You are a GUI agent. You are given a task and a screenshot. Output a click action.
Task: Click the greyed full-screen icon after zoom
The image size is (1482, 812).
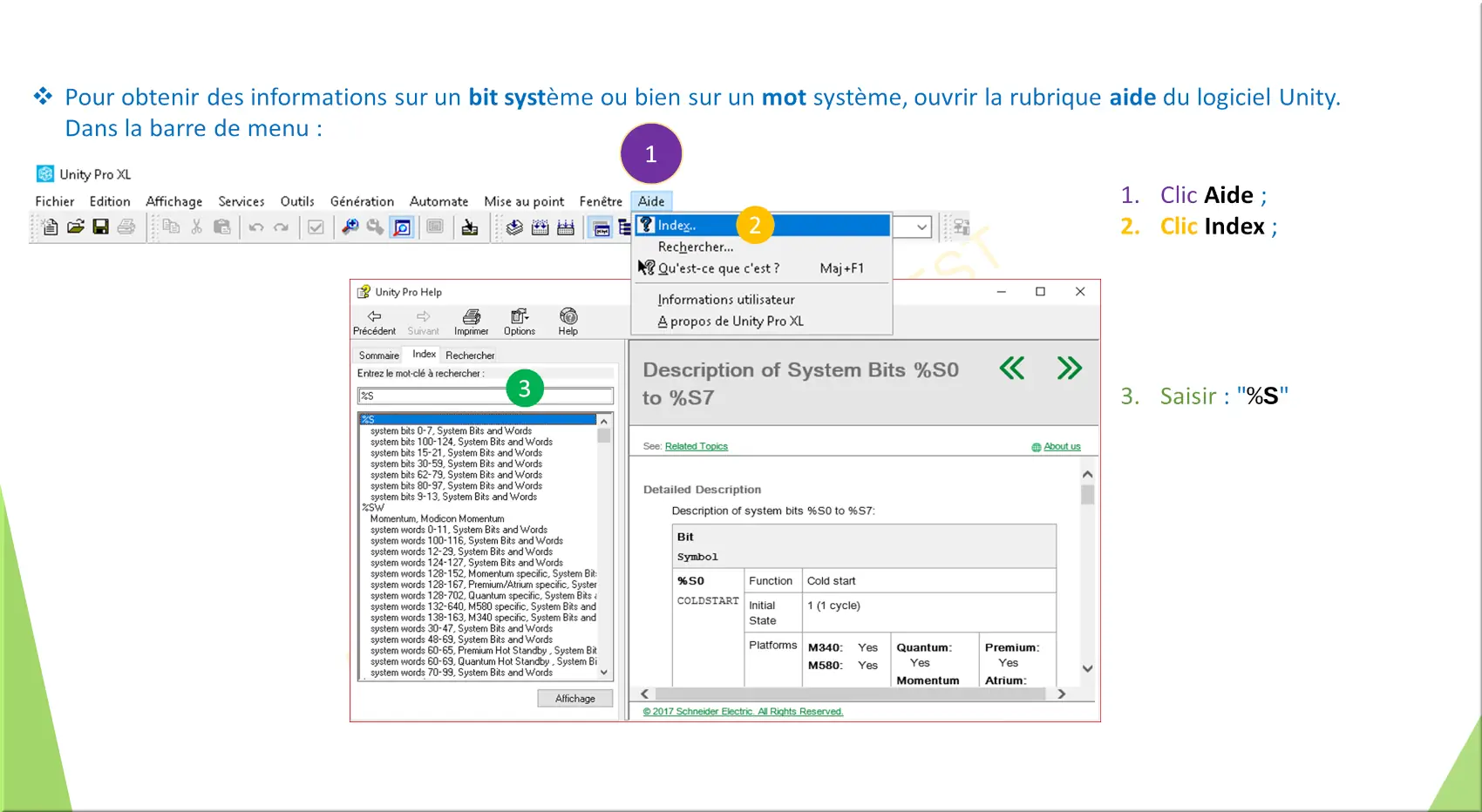(435, 227)
